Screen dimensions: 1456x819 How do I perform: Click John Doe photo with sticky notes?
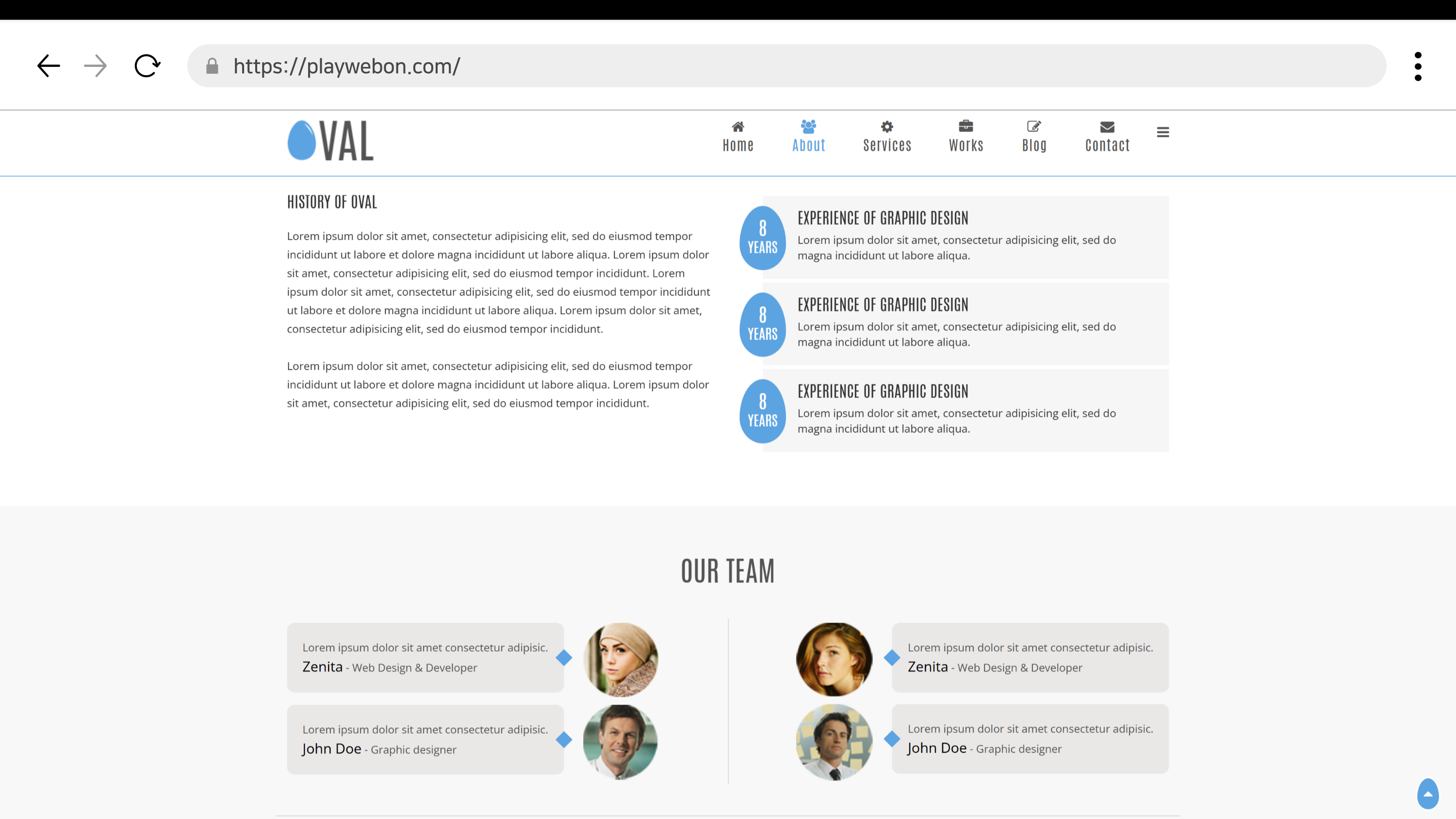coord(834,741)
